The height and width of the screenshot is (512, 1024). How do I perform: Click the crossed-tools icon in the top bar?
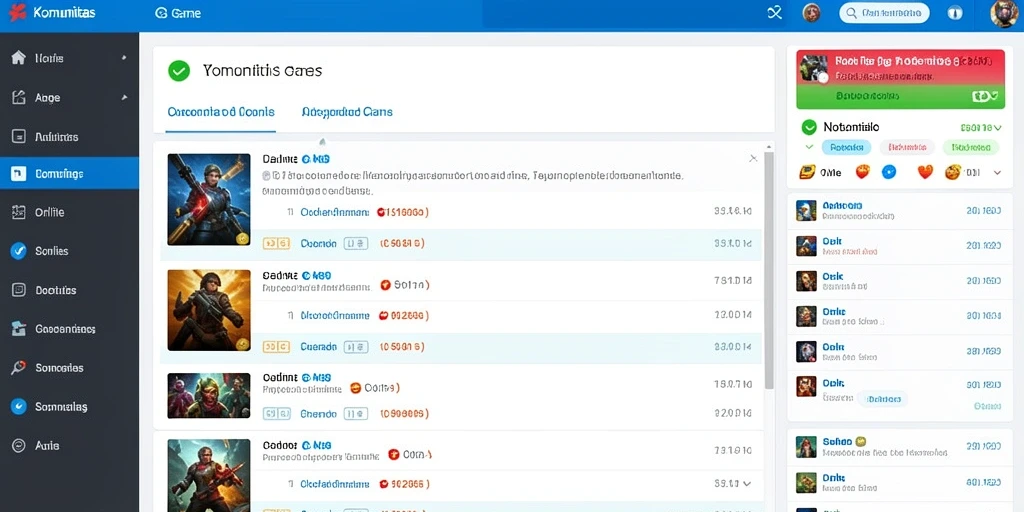tap(775, 12)
